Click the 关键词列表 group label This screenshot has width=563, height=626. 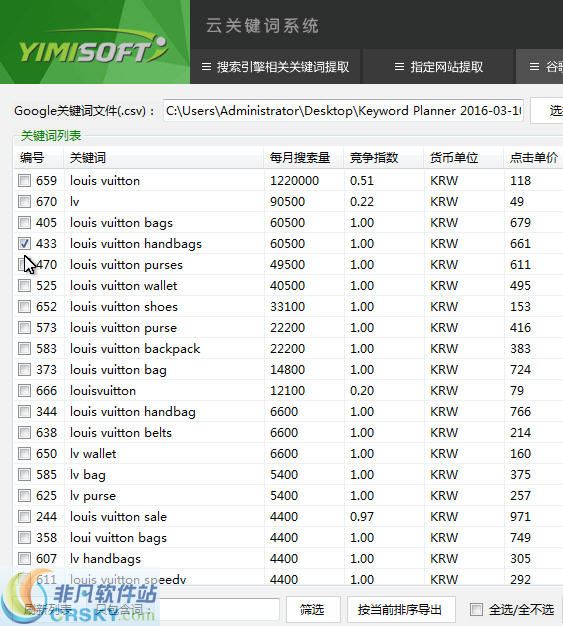[51, 136]
